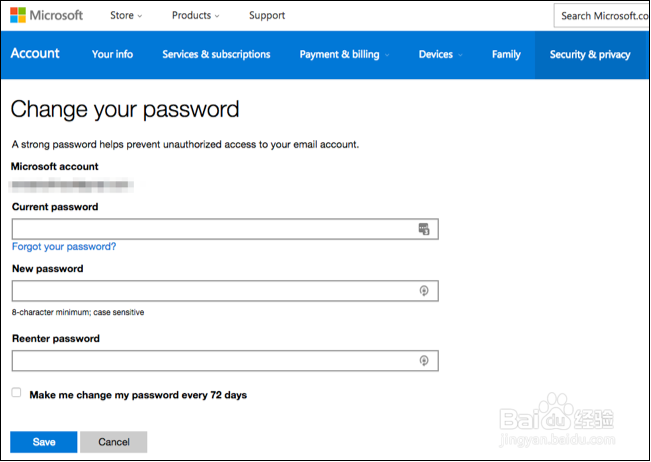Click the Current password field key icon
Viewport: 651px width, 462px height.
tap(423, 229)
